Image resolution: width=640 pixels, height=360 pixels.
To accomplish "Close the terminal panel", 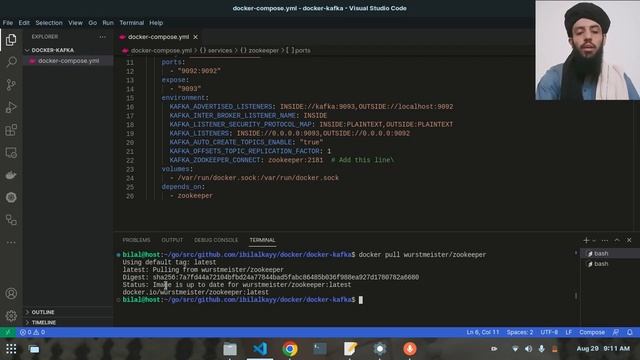I will [629, 240].
